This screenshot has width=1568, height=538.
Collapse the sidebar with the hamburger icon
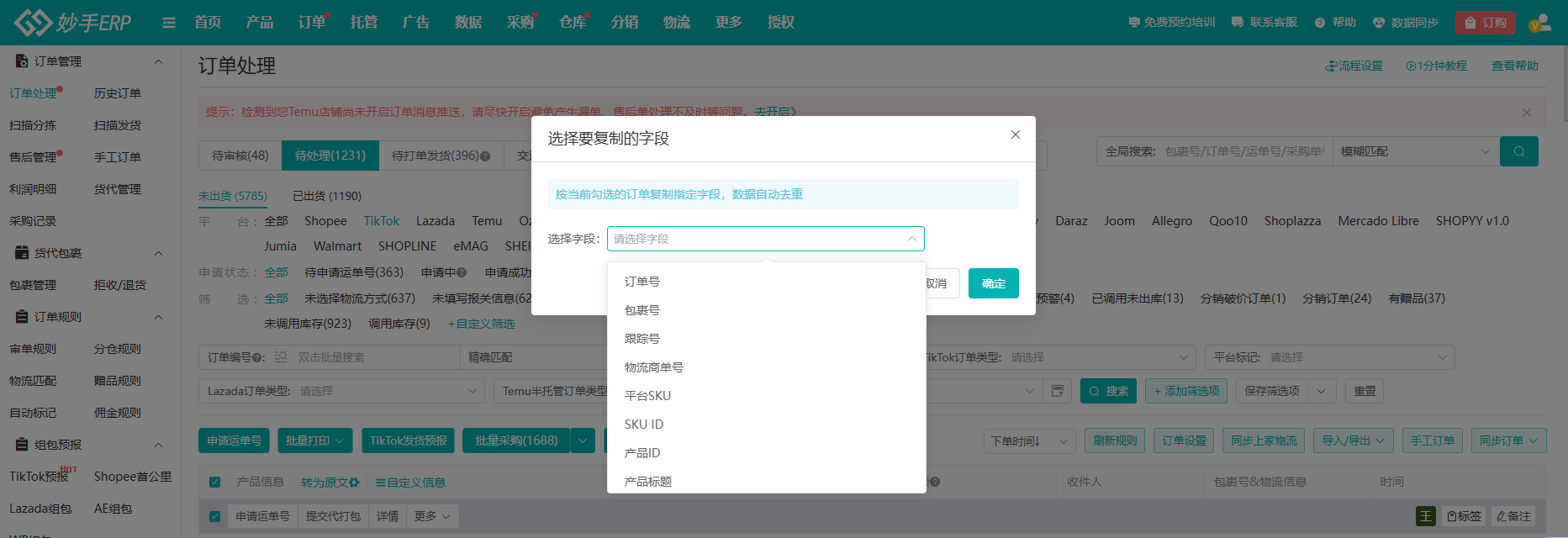169,23
